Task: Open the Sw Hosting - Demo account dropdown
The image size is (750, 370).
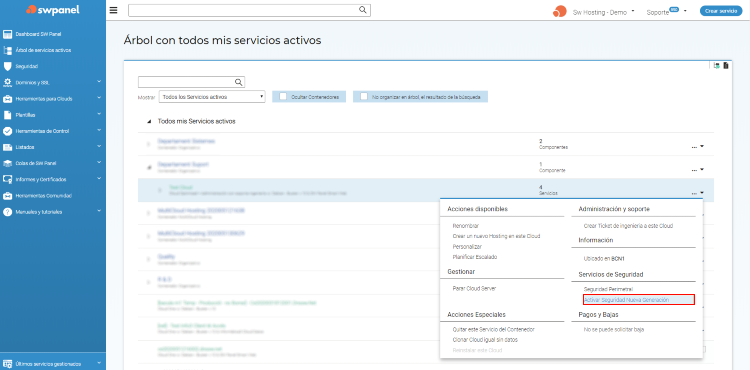Action: tap(633, 11)
